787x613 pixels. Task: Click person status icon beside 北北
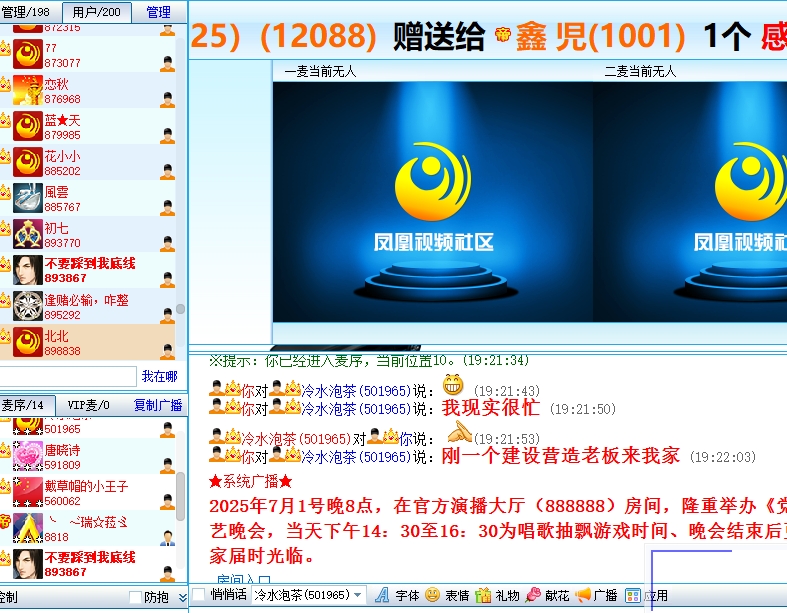pyautogui.click(x=168, y=351)
